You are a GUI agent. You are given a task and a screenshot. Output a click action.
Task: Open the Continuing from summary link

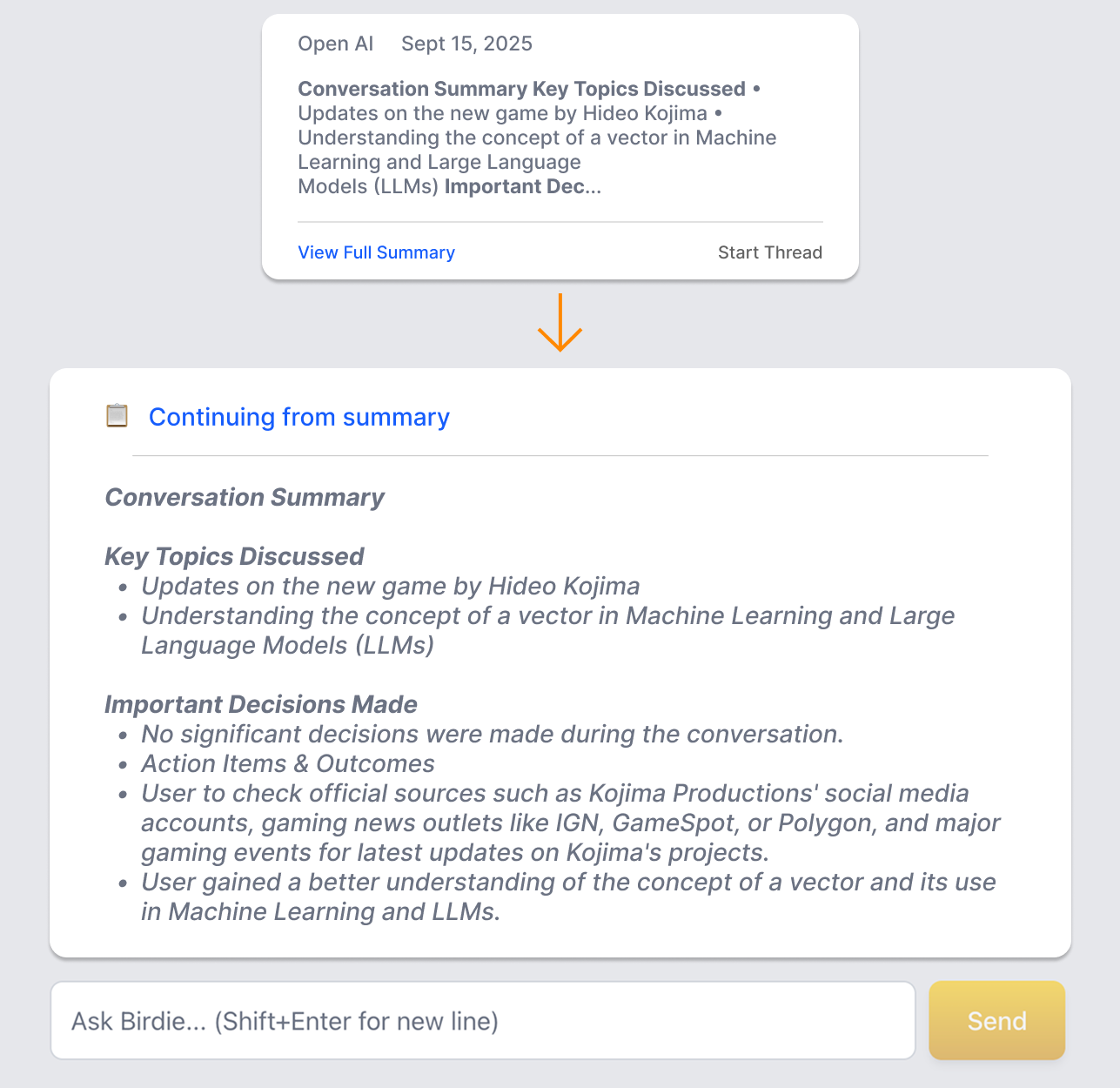tap(299, 417)
